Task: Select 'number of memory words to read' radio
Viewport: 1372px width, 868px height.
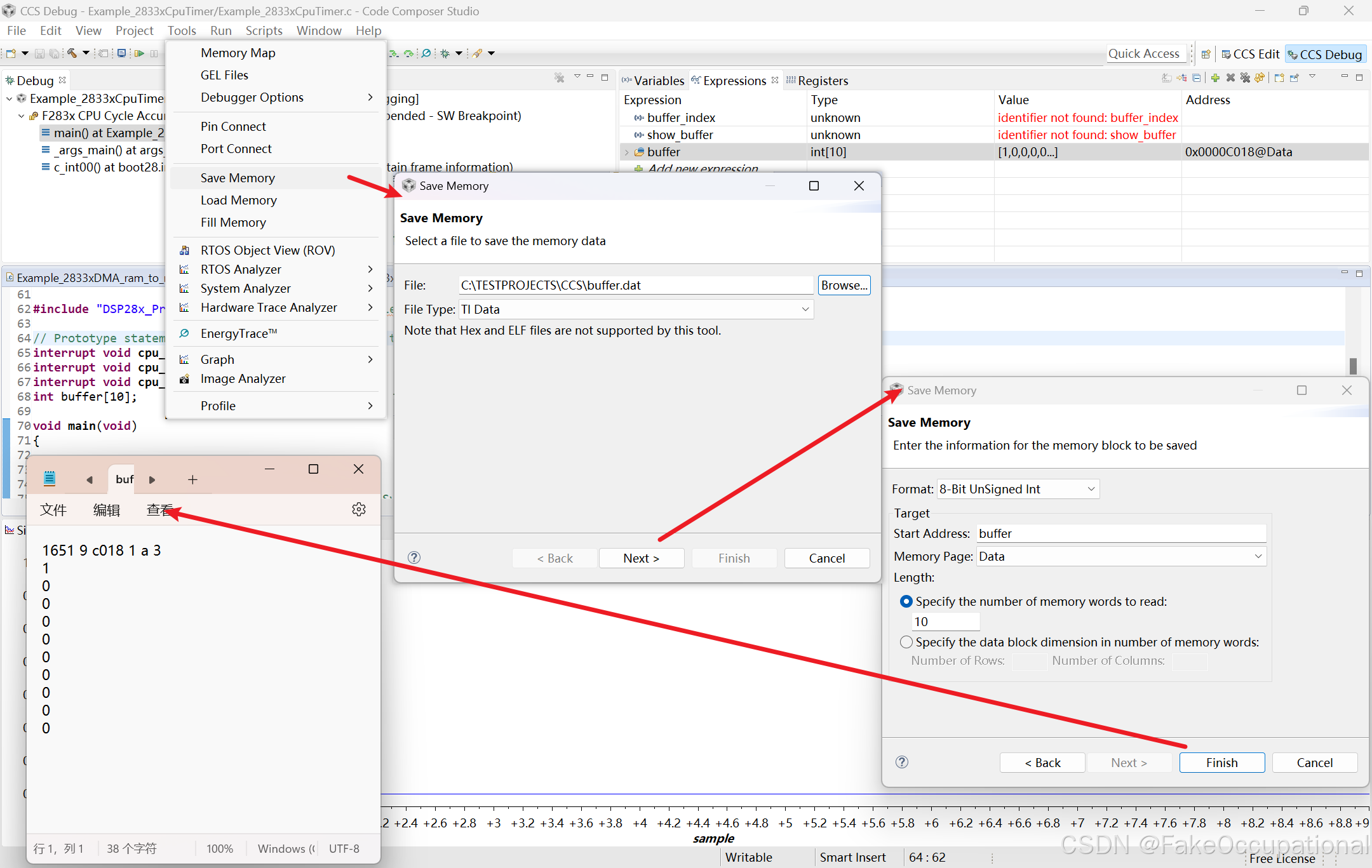Action: pos(906,601)
